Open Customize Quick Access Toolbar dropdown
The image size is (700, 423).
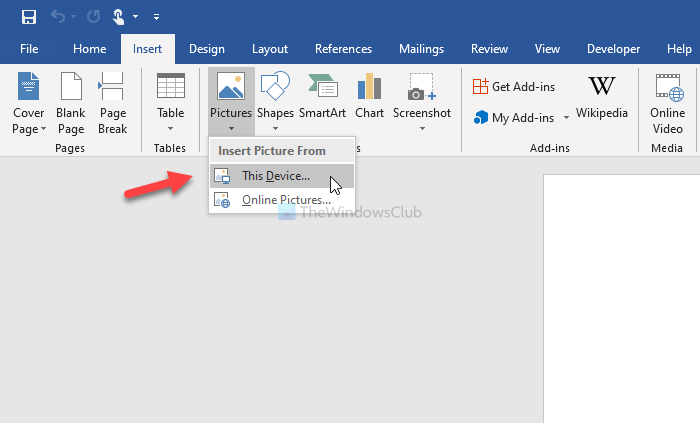tap(157, 17)
